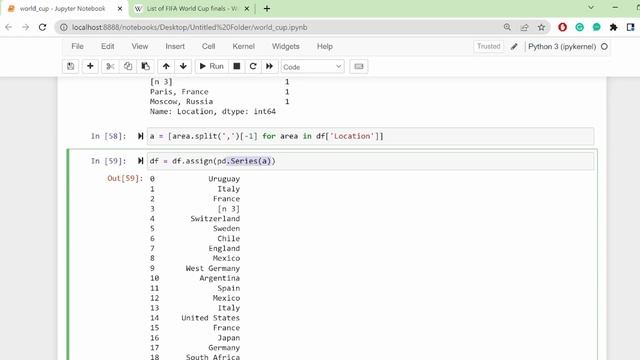Image resolution: width=640 pixels, height=360 pixels.
Task: Run cell In [59] with its play icon
Action: point(140,161)
